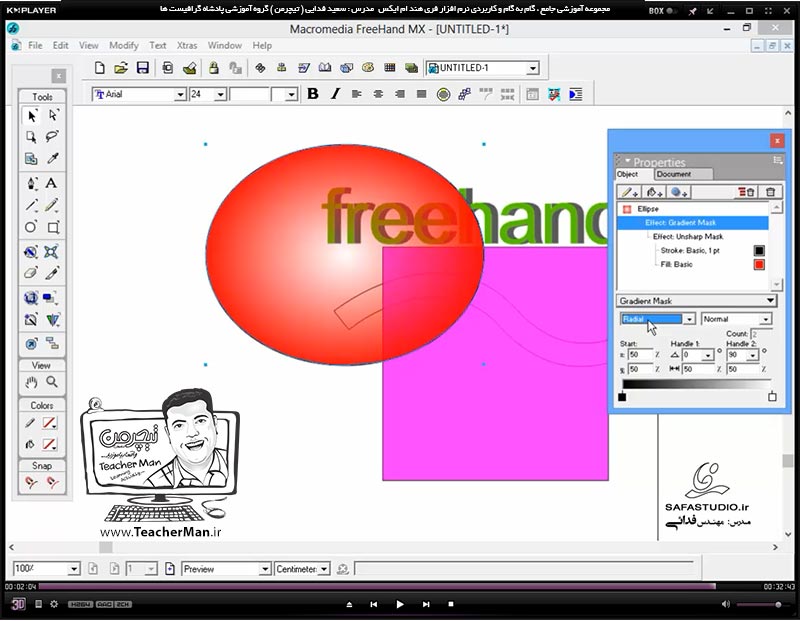Activate the Text tool
Viewport: 800px width, 621px height.
click(x=51, y=183)
